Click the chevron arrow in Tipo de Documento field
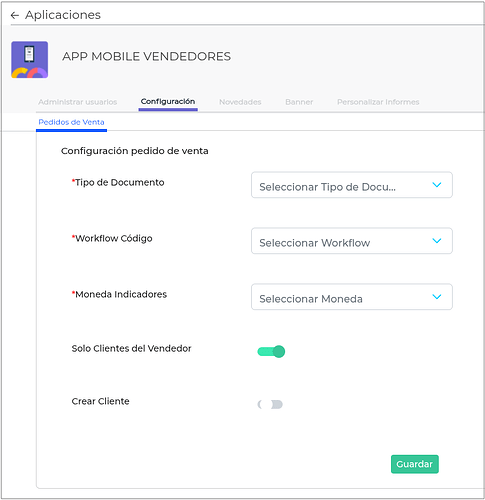Image resolution: width=485 pixels, height=500 pixels. click(x=437, y=185)
